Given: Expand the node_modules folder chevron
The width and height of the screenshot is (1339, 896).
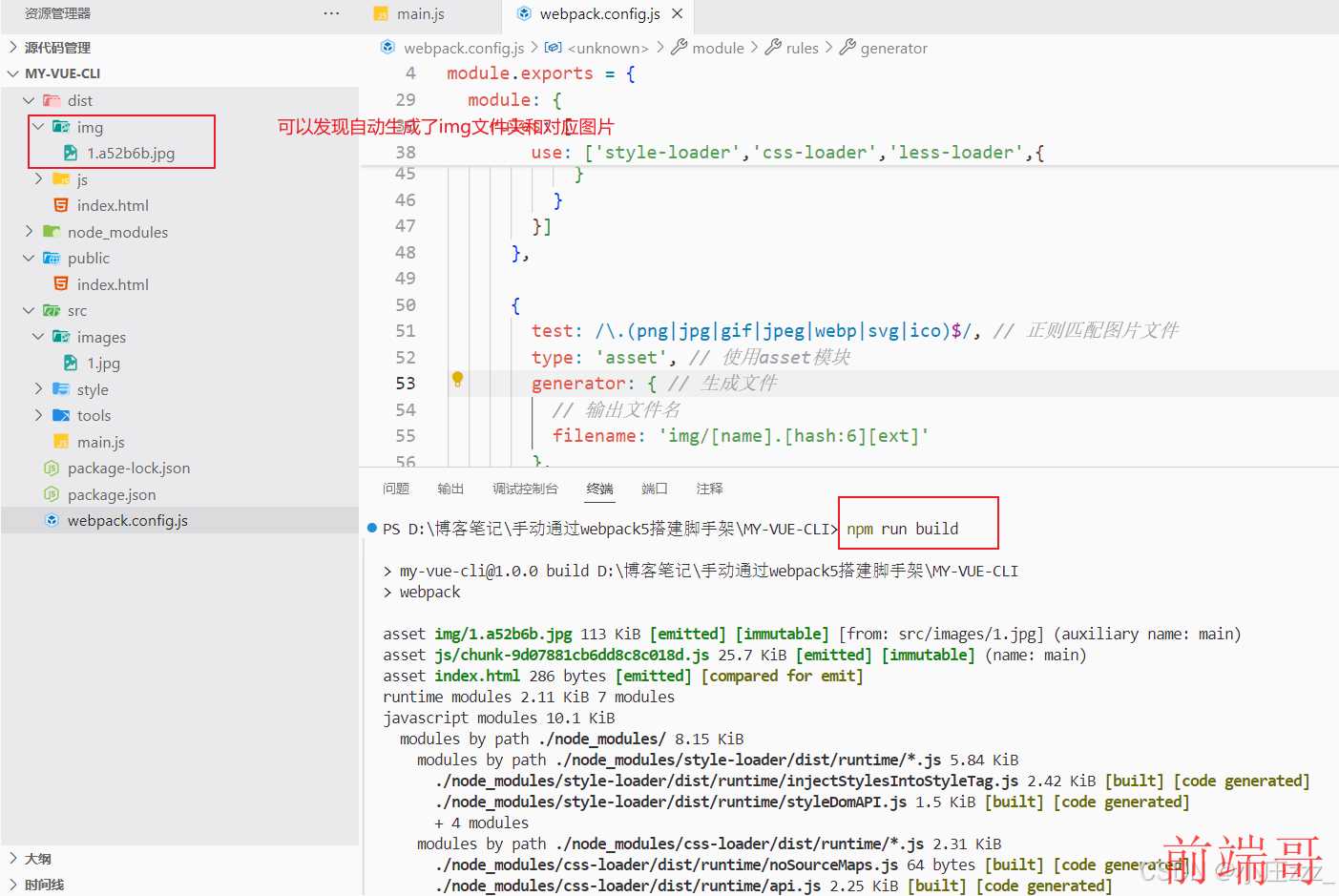Looking at the screenshot, I should 29,231.
